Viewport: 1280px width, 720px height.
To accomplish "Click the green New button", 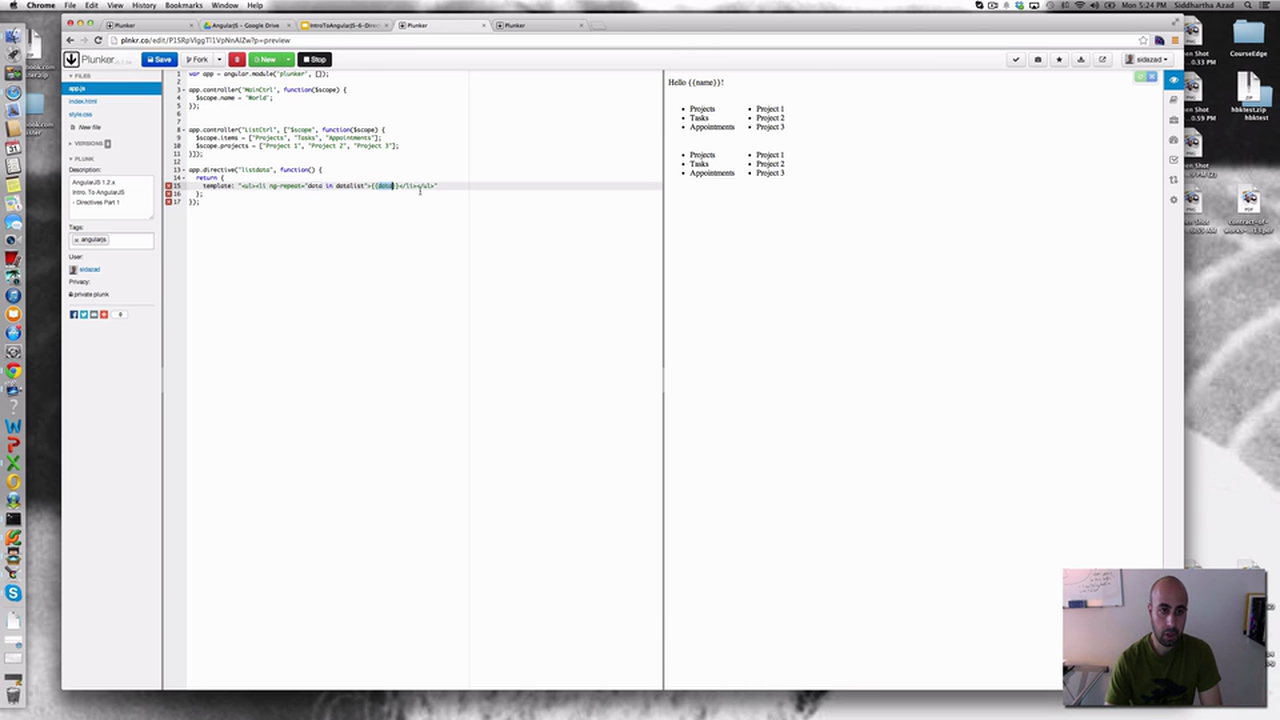I will pyautogui.click(x=265, y=59).
